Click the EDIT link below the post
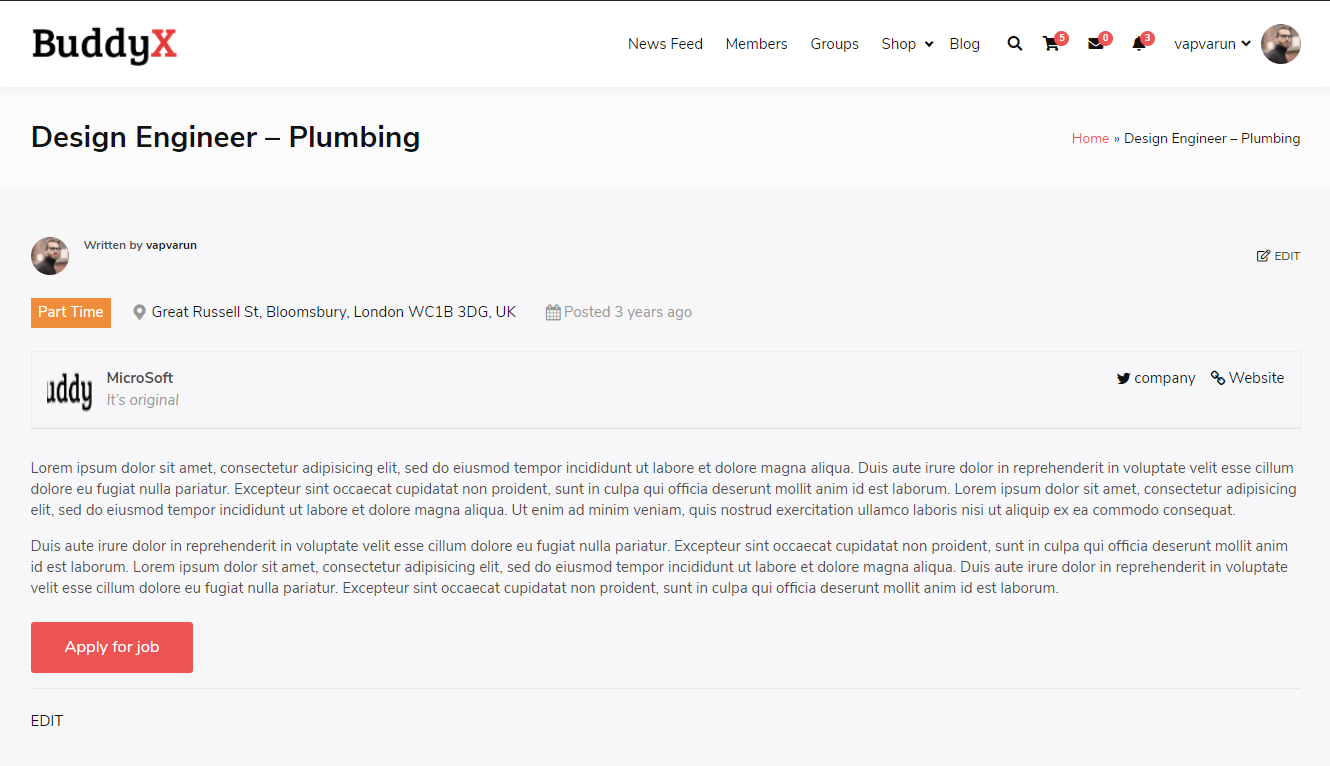Image resolution: width=1330 pixels, height=766 pixels. [47, 721]
